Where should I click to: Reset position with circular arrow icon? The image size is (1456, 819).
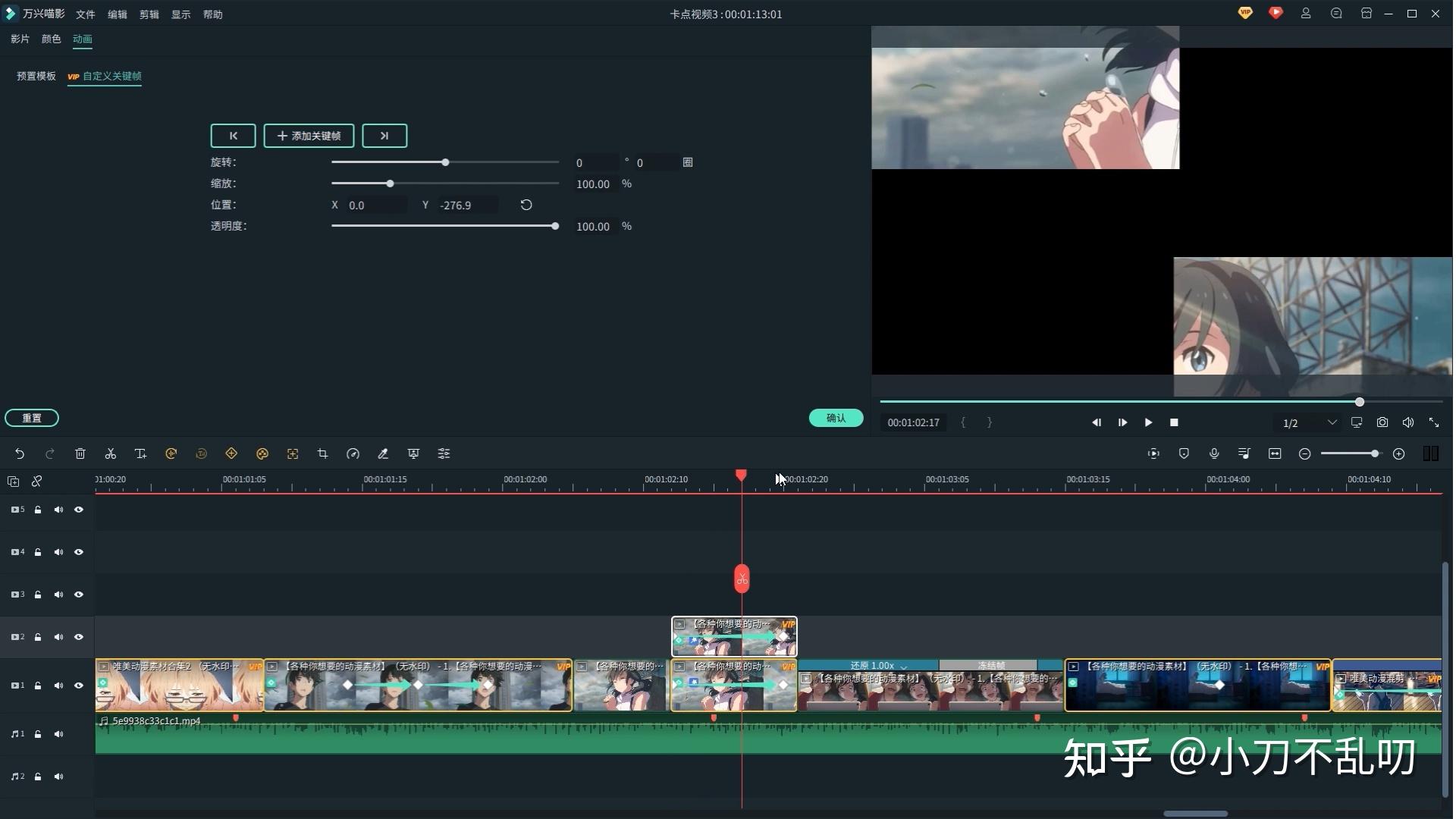tap(526, 205)
